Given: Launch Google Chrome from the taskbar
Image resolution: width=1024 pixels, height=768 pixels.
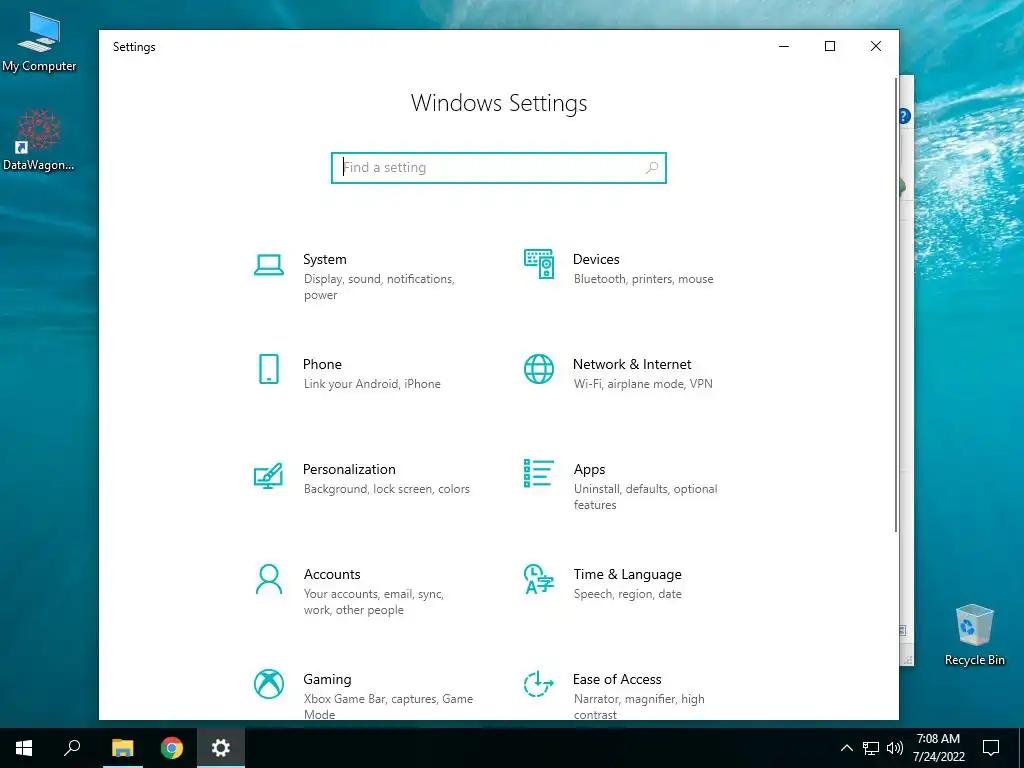Looking at the screenshot, I should pyautogui.click(x=172, y=748).
